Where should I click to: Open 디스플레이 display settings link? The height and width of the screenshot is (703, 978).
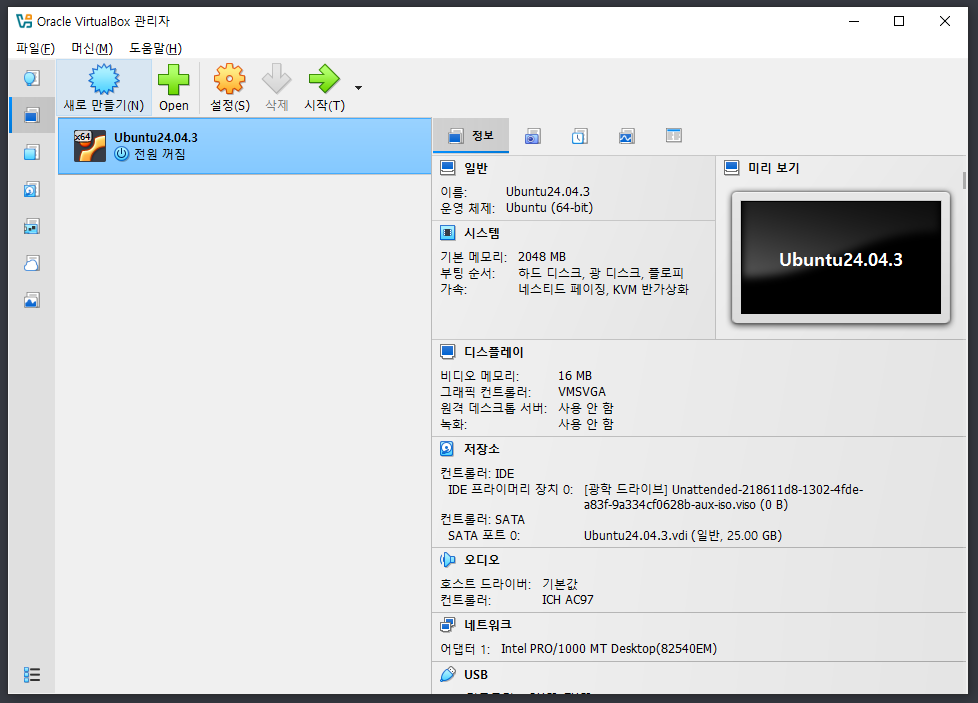pyautogui.click(x=493, y=352)
